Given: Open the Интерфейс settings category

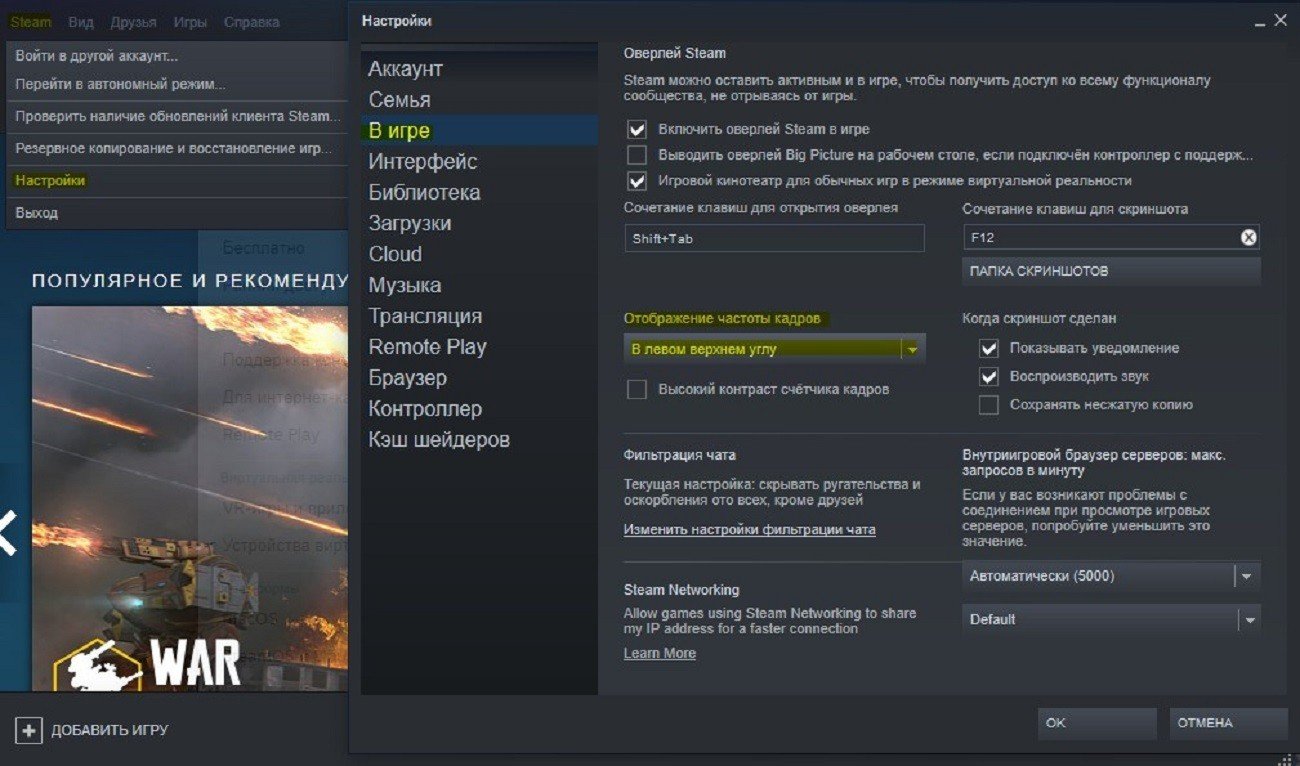Looking at the screenshot, I should click(x=423, y=161).
